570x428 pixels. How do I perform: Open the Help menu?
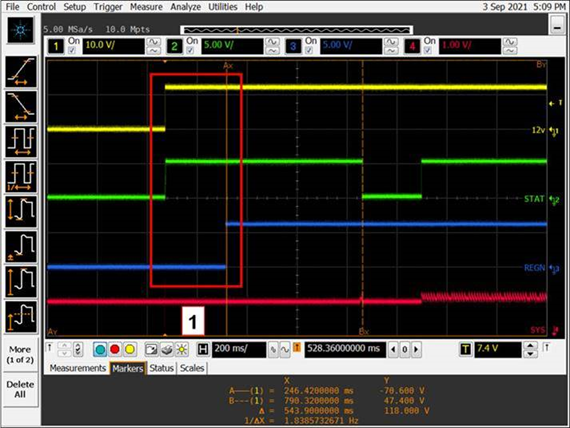[x=254, y=7]
